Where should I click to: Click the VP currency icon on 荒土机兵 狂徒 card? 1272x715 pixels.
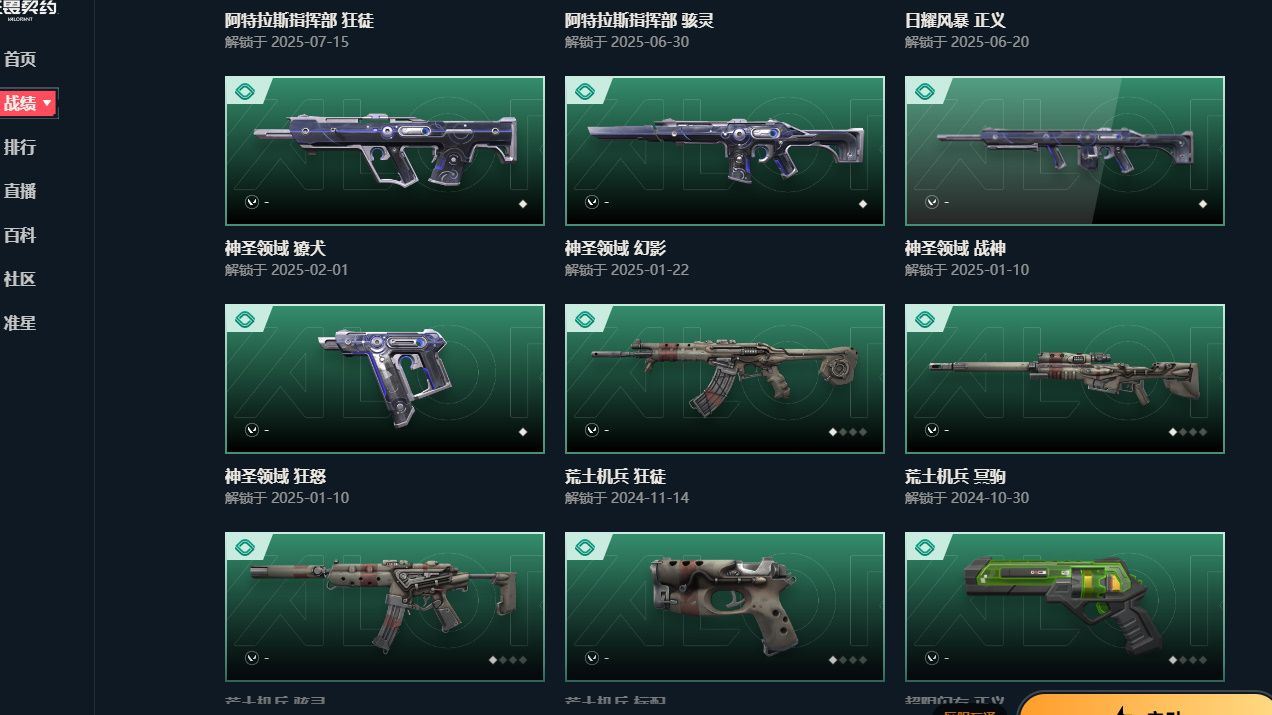click(x=592, y=430)
